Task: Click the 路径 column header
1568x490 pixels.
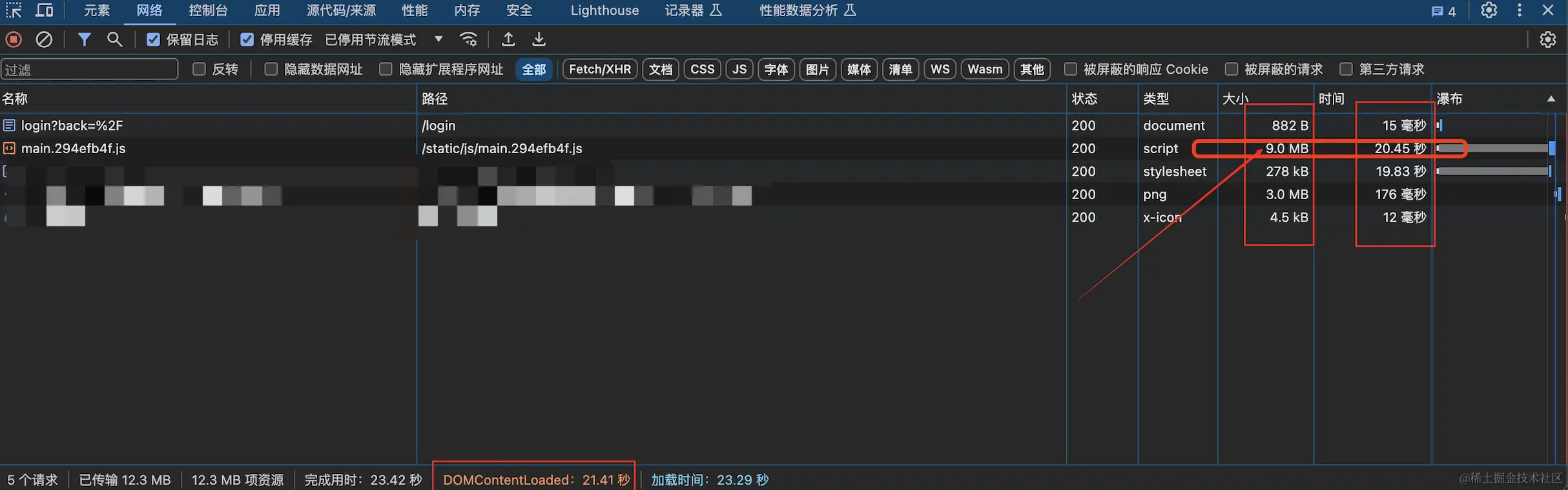Action: 741,99
